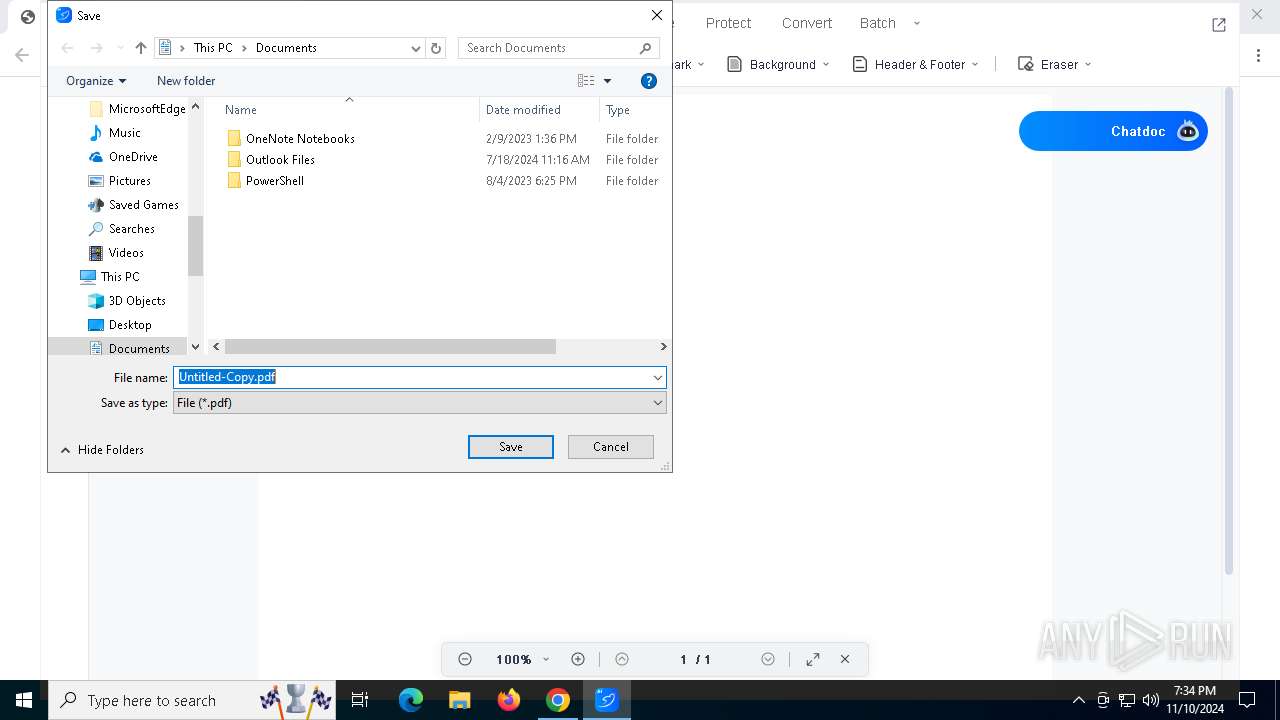Select OneNote Notebooks folder
Screen dimensions: 1280x720
pyautogui.click(x=291, y=139)
